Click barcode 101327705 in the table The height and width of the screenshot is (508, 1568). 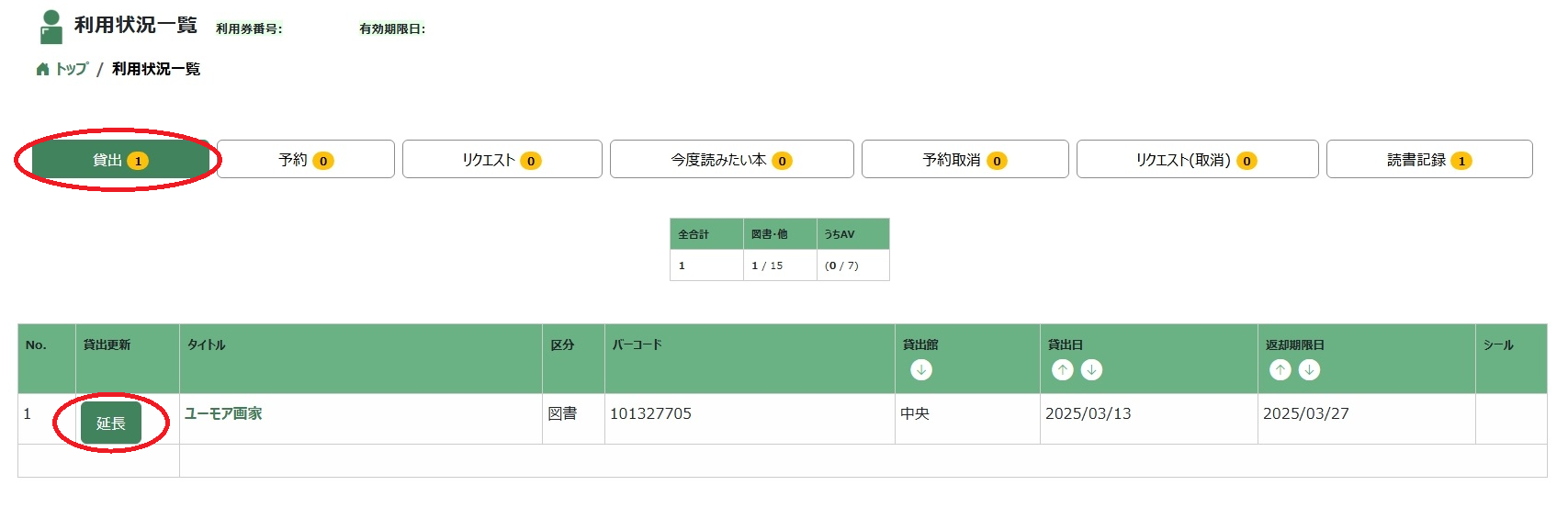tap(650, 413)
